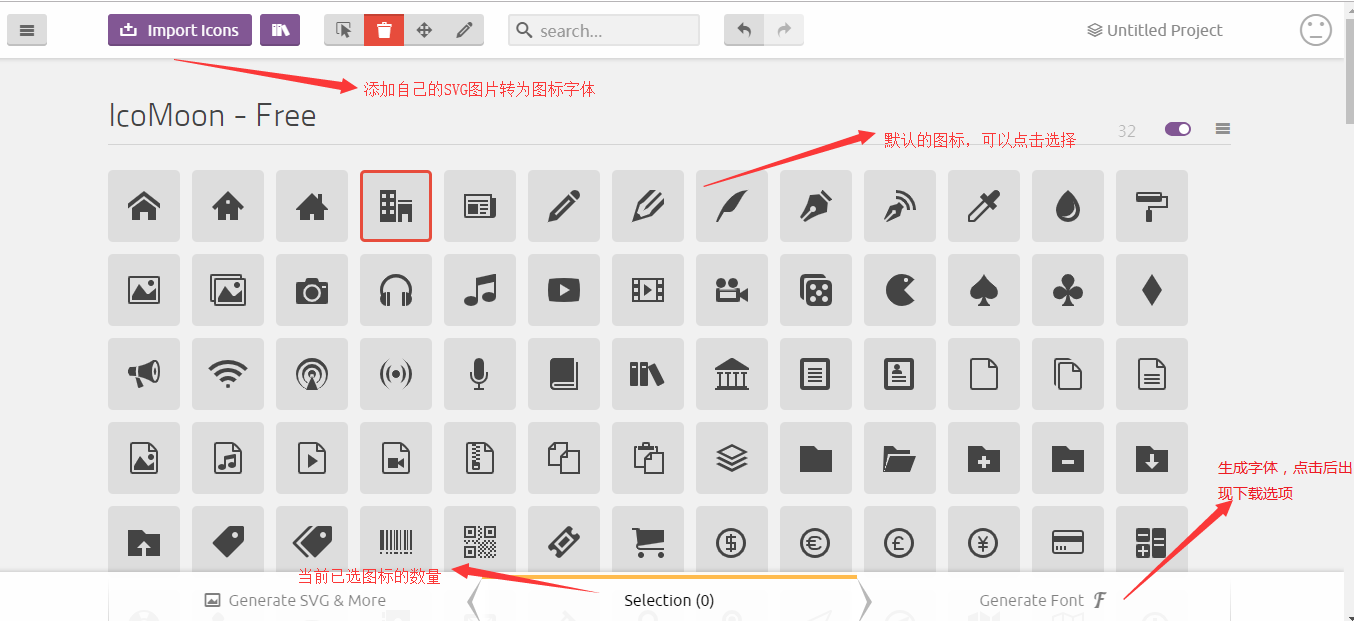Select the calculator icon

click(1152, 540)
